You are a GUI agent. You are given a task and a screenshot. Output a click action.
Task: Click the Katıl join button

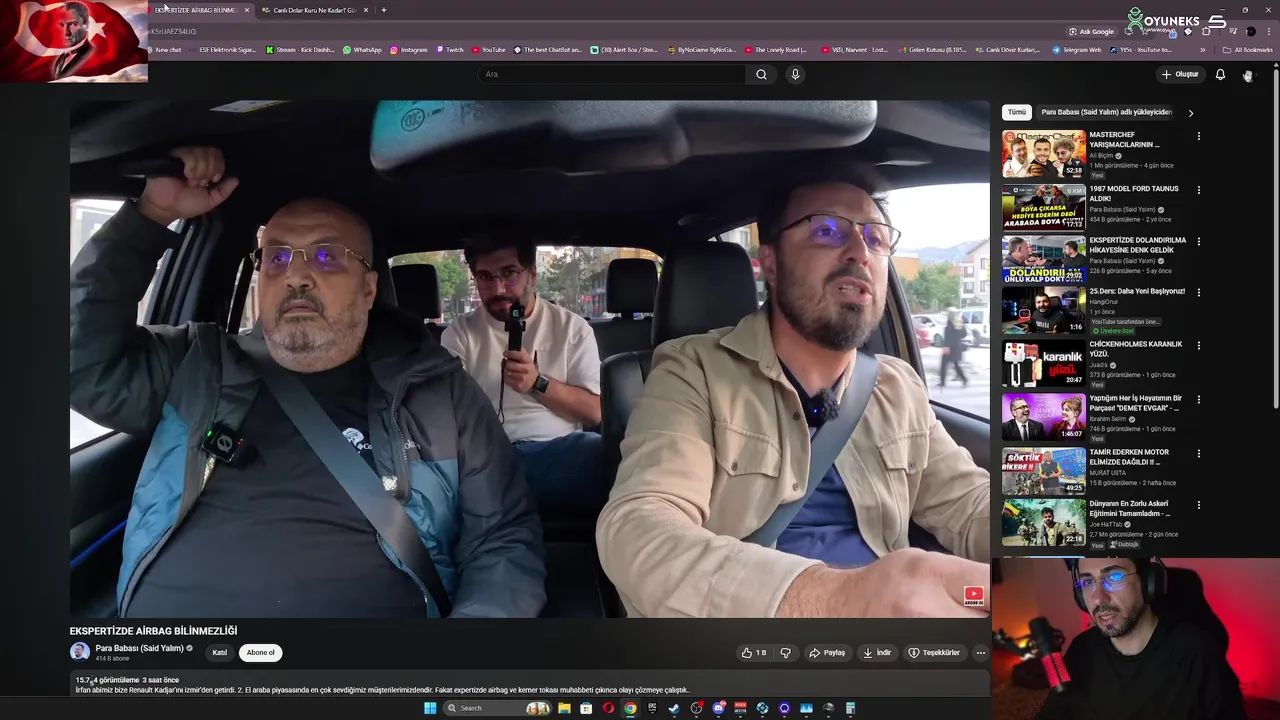coord(220,653)
